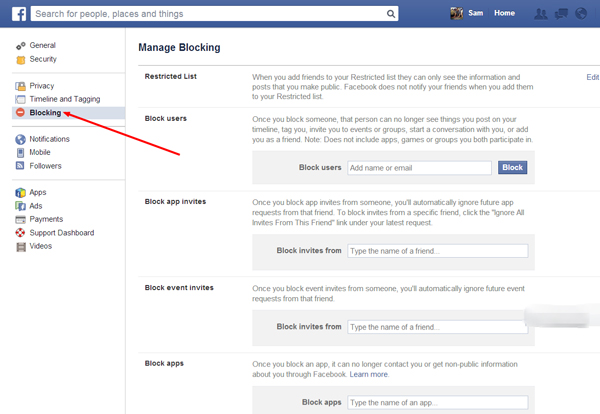600x414 pixels.
Task: Click the Learn more link
Action: pyautogui.click(x=369, y=374)
